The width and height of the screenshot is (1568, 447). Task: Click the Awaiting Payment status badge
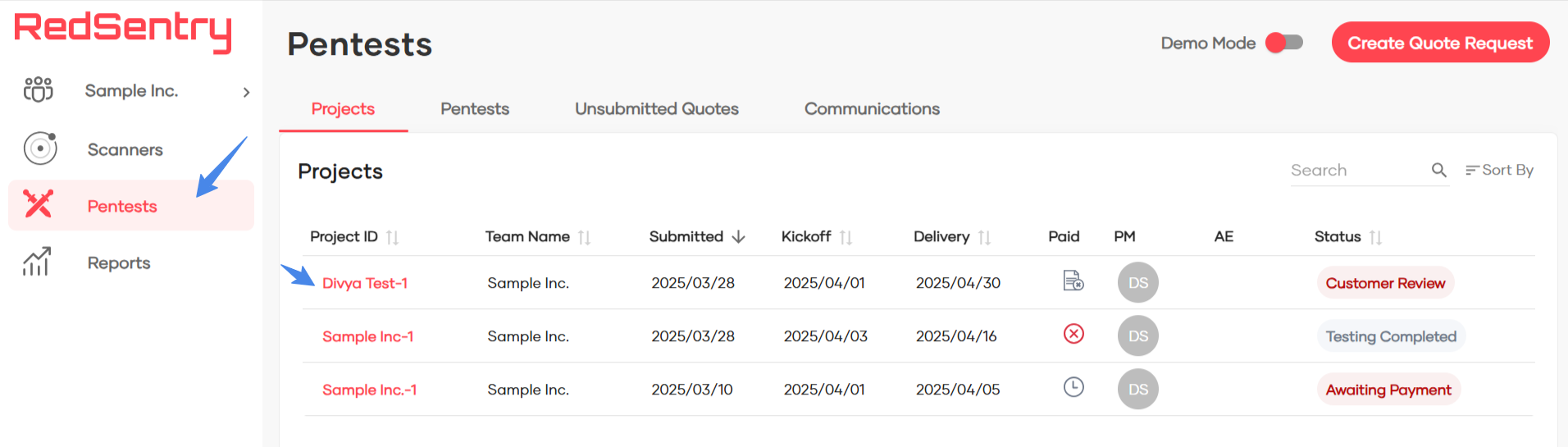pyautogui.click(x=1388, y=390)
